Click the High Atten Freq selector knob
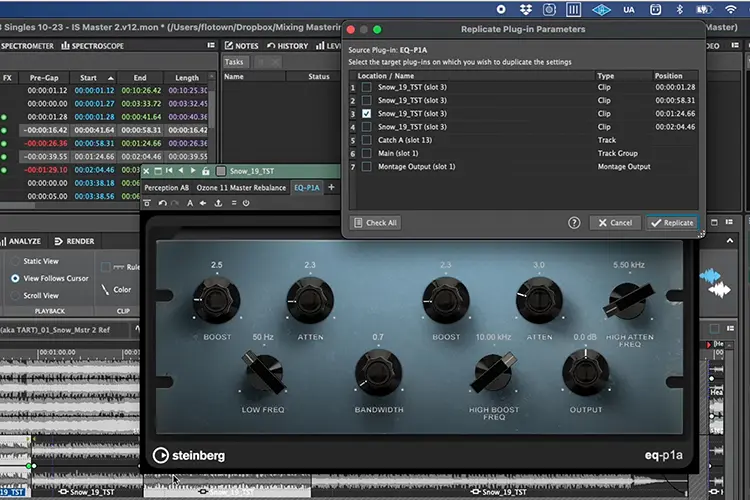The width and height of the screenshot is (750, 500). click(x=629, y=300)
